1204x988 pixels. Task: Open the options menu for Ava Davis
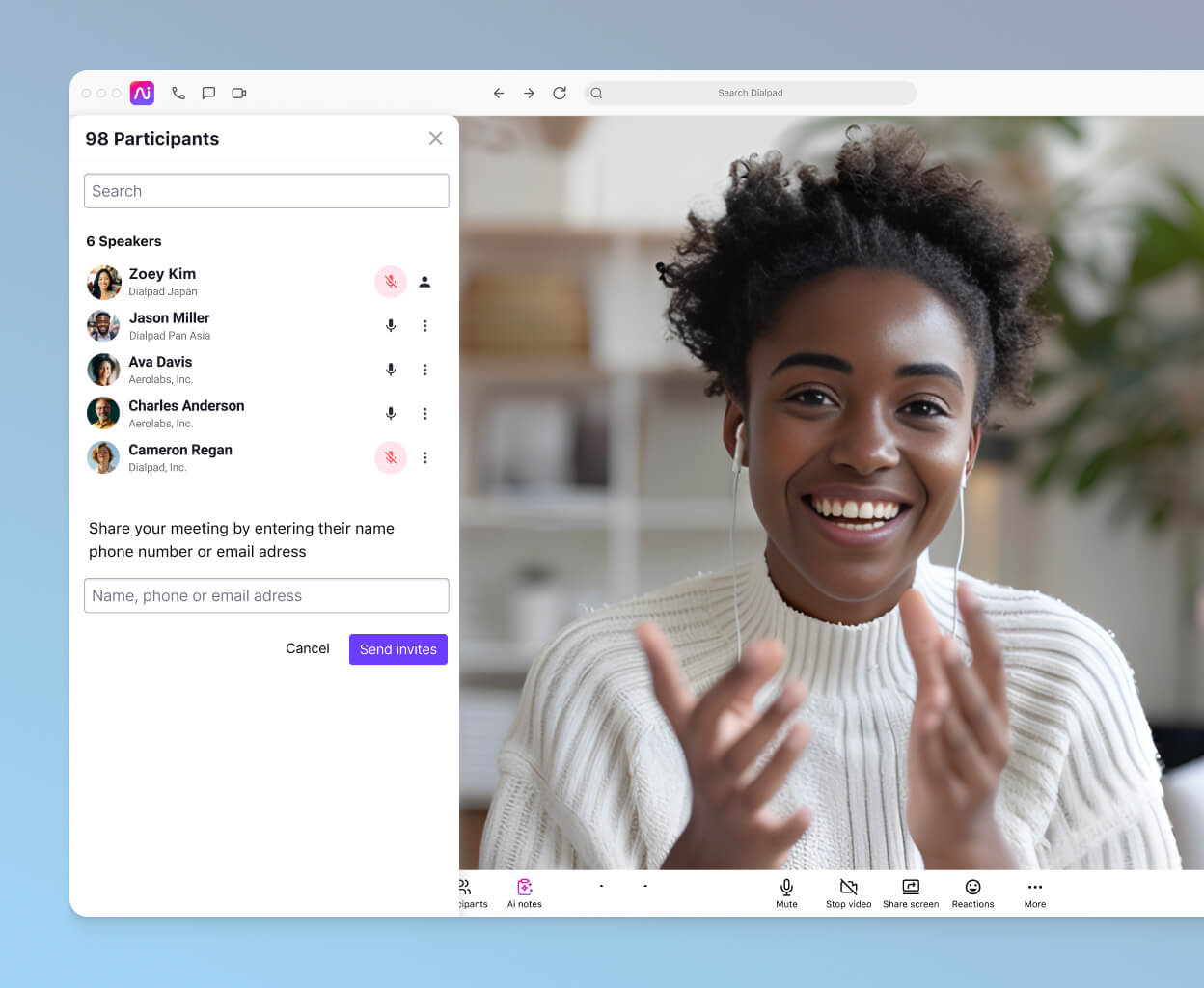[424, 370]
